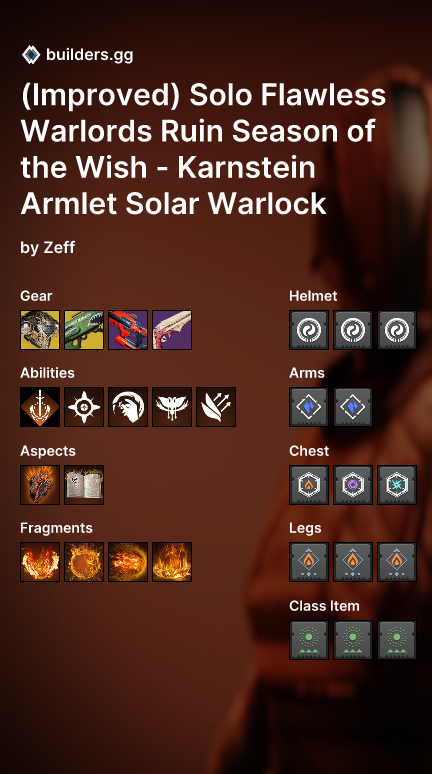The height and width of the screenshot is (774, 432).
Task: Click the second Arms mod icon
Action: [x=353, y=407]
